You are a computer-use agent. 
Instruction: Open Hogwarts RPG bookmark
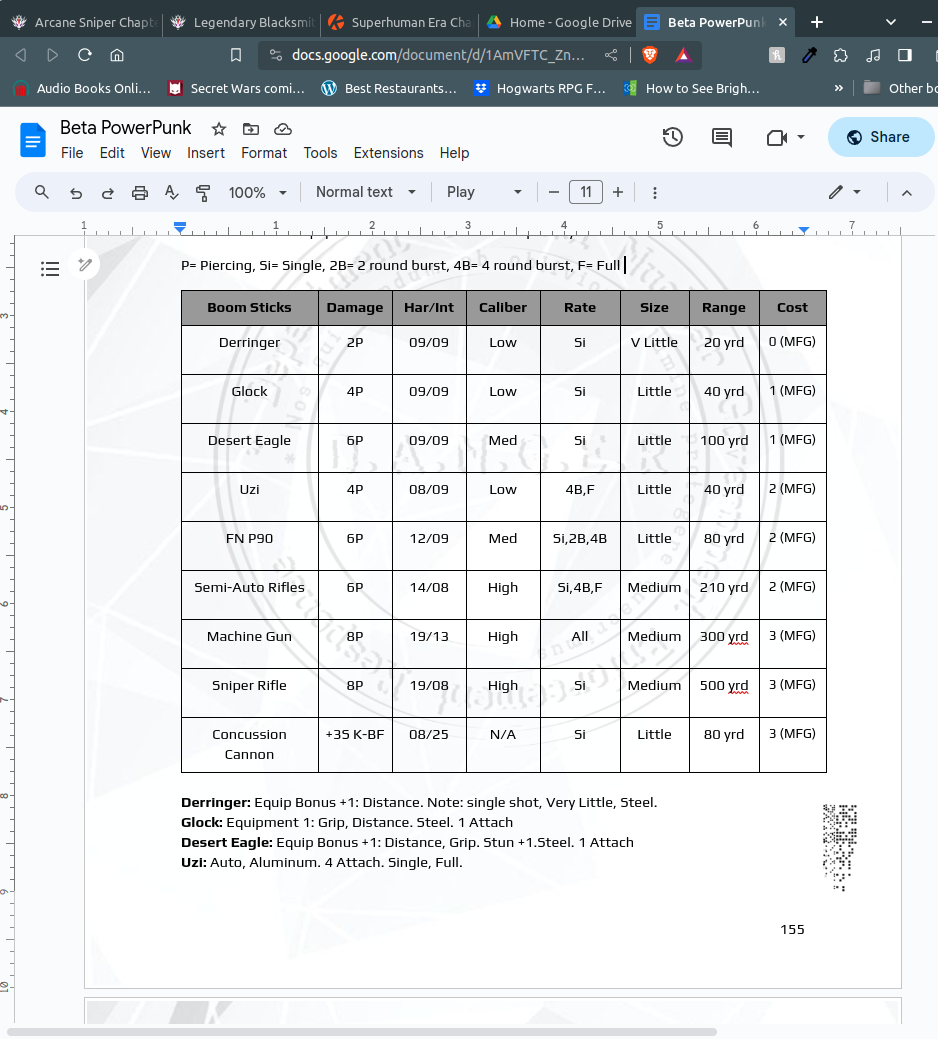pyautogui.click(x=541, y=87)
